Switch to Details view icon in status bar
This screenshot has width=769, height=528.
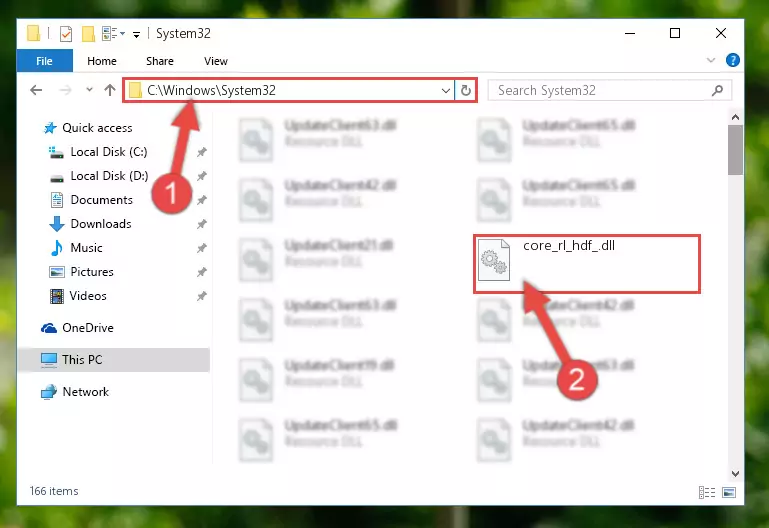click(707, 492)
